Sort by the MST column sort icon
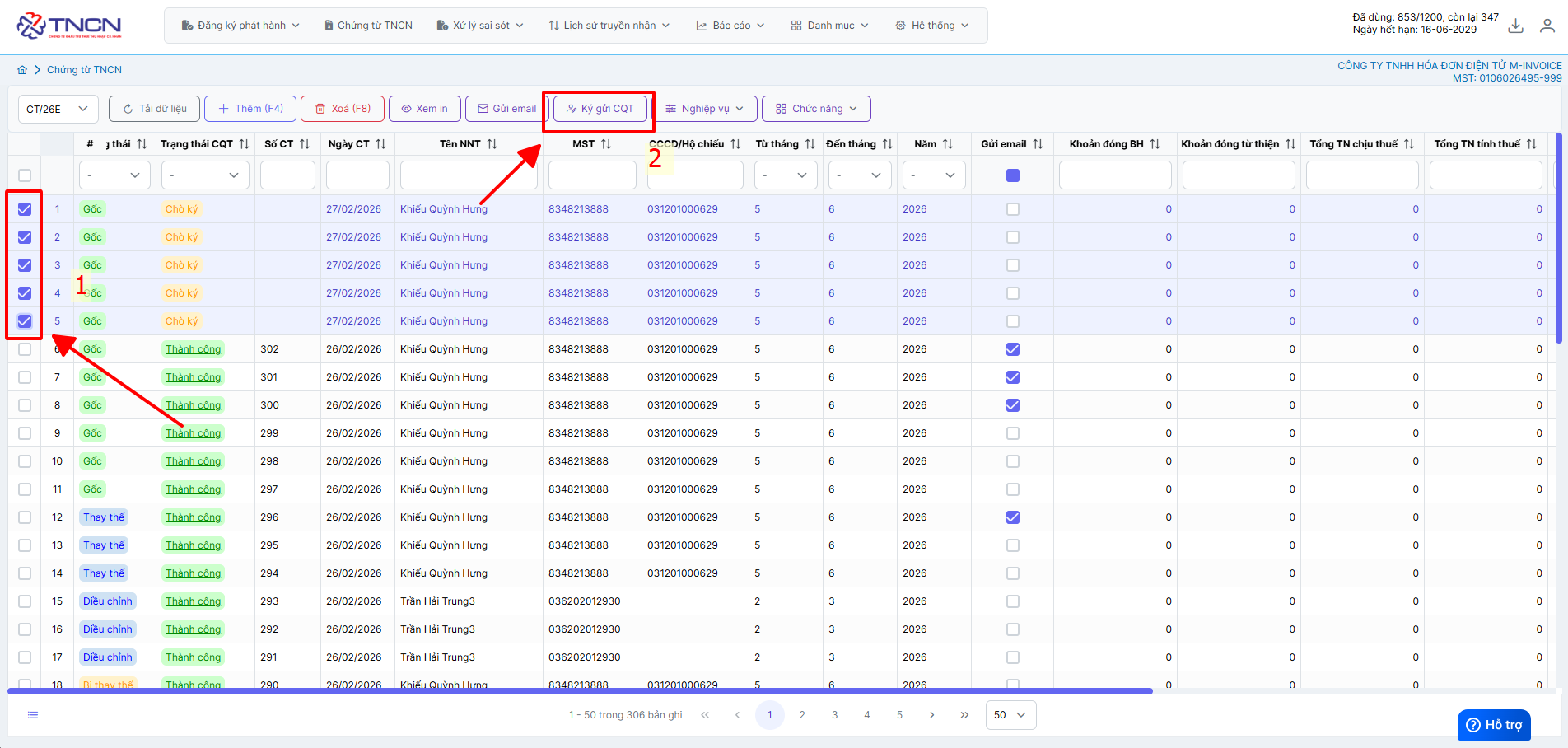The width and height of the screenshot is (1568, 748). click(606, 144)
